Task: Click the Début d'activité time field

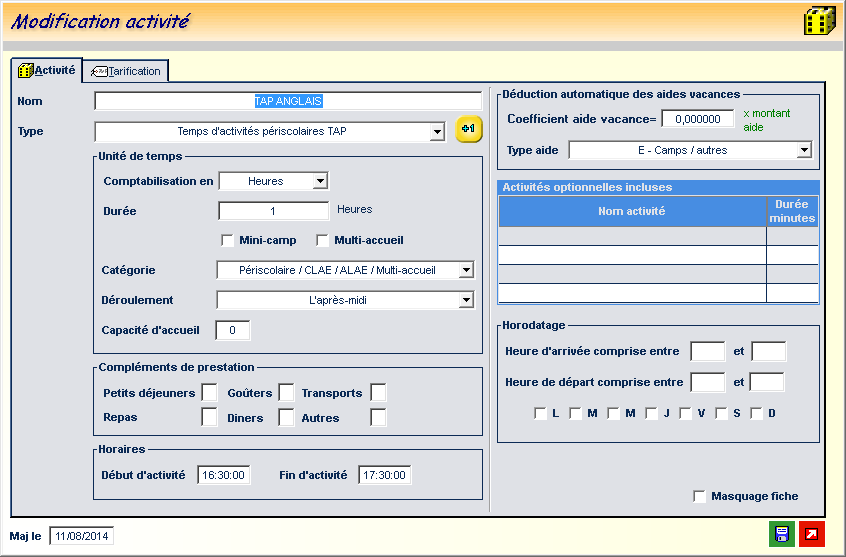Action: coord(224,475)
